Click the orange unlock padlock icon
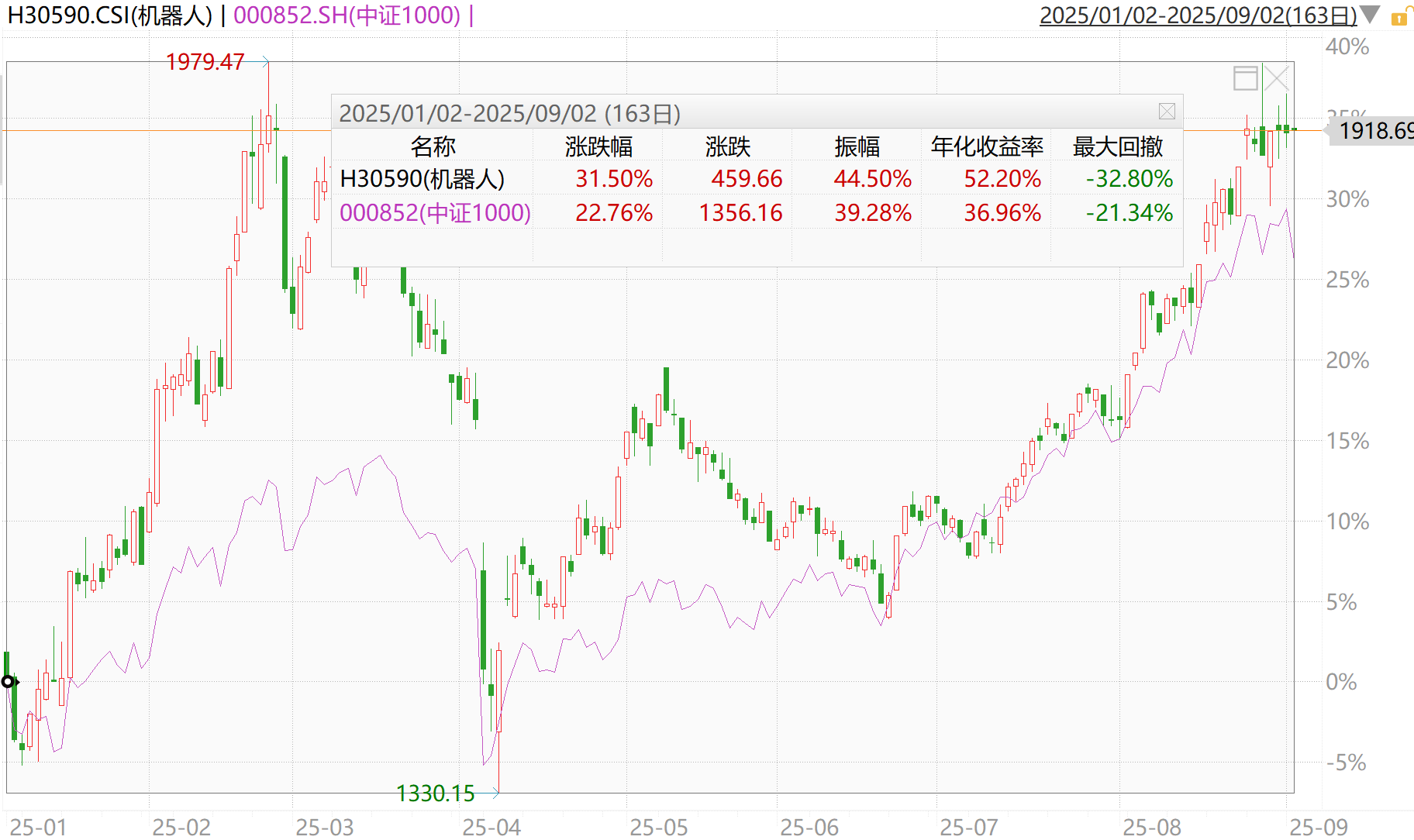Viewport: 1414px width, 840px height. point(1401,16)
